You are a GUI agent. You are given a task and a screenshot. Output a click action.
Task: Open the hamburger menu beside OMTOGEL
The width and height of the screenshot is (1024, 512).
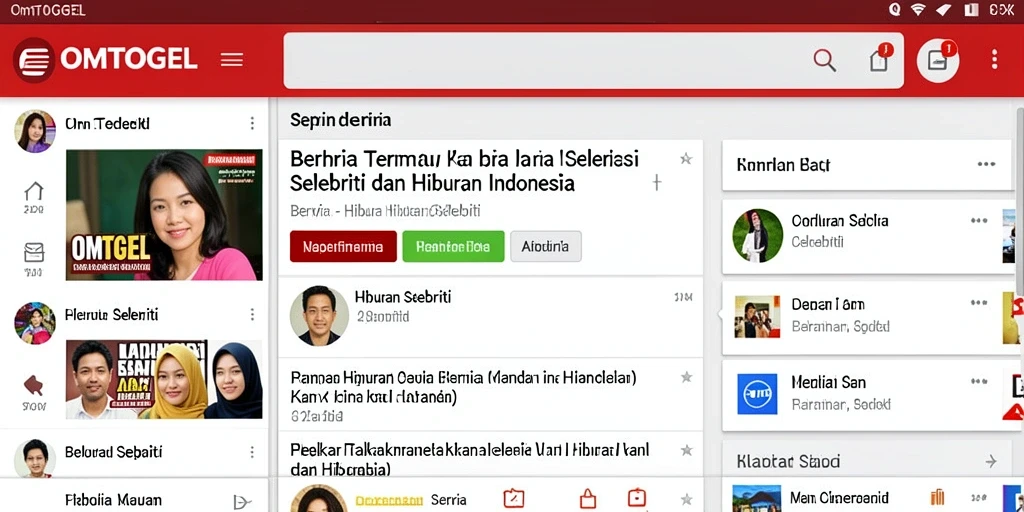tap(232, 60)
